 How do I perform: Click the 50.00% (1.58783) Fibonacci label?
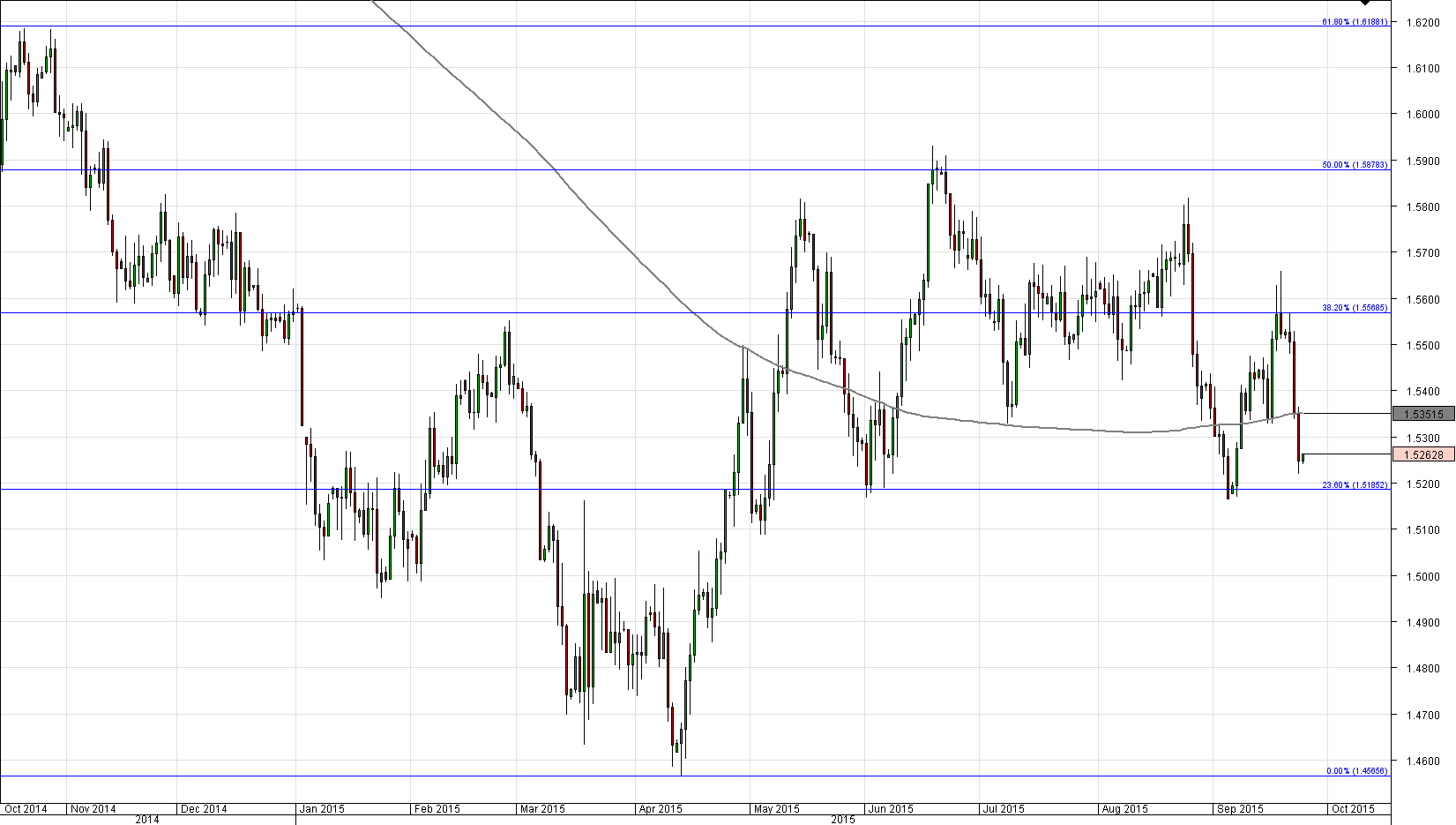pyautogui.click(x=1355, y=165)
